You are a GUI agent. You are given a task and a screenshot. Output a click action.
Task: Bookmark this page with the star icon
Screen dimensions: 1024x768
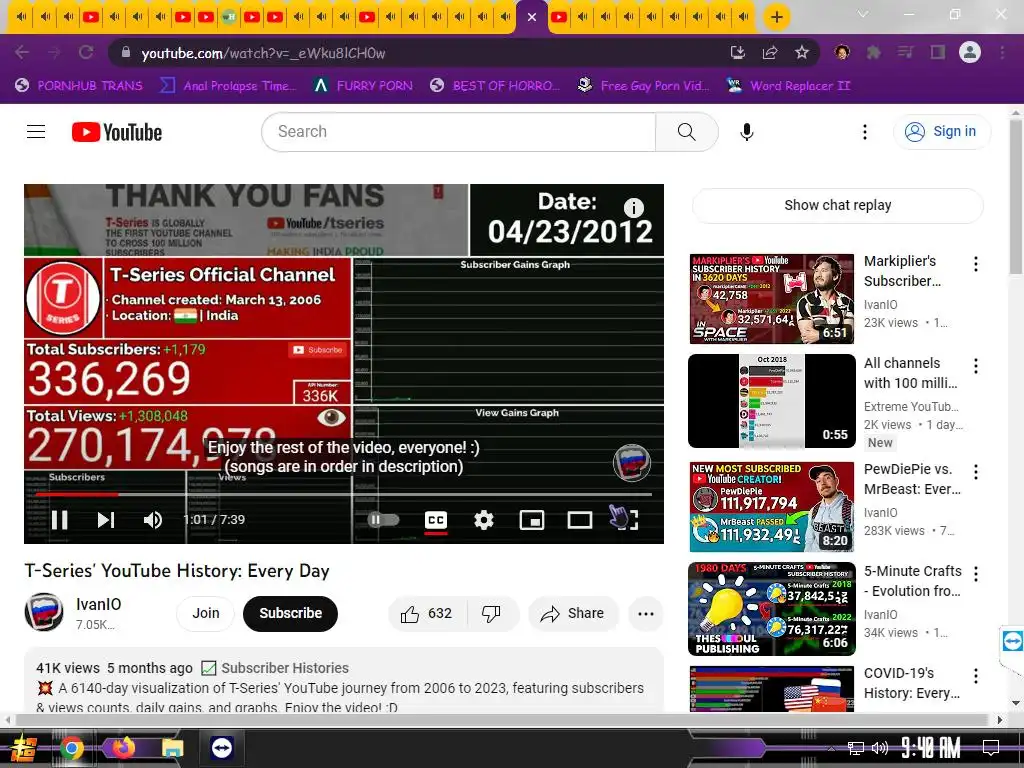click(x=802, y=53)
